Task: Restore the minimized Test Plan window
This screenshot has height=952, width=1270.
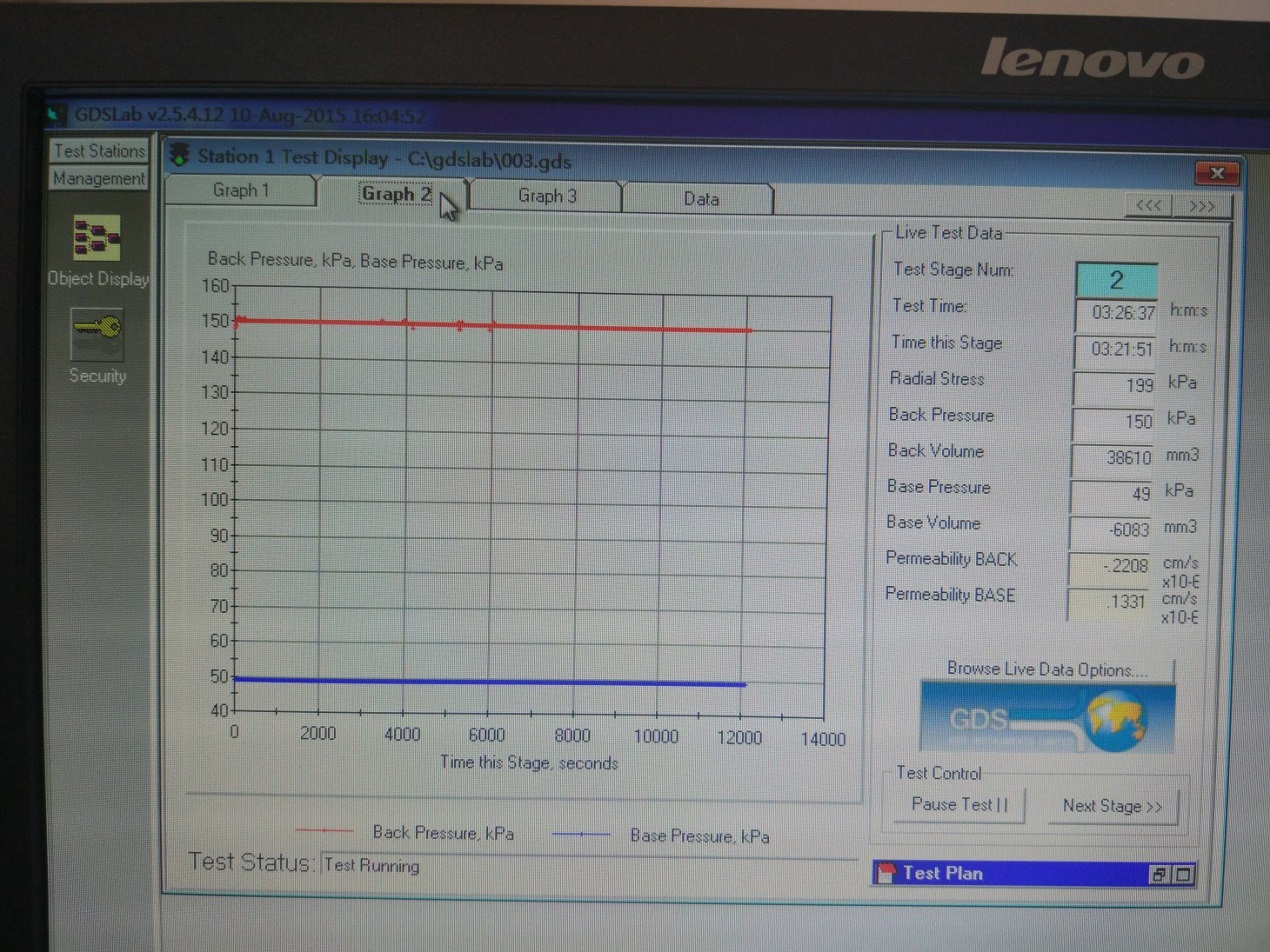Action: (x=1160, y=875)
